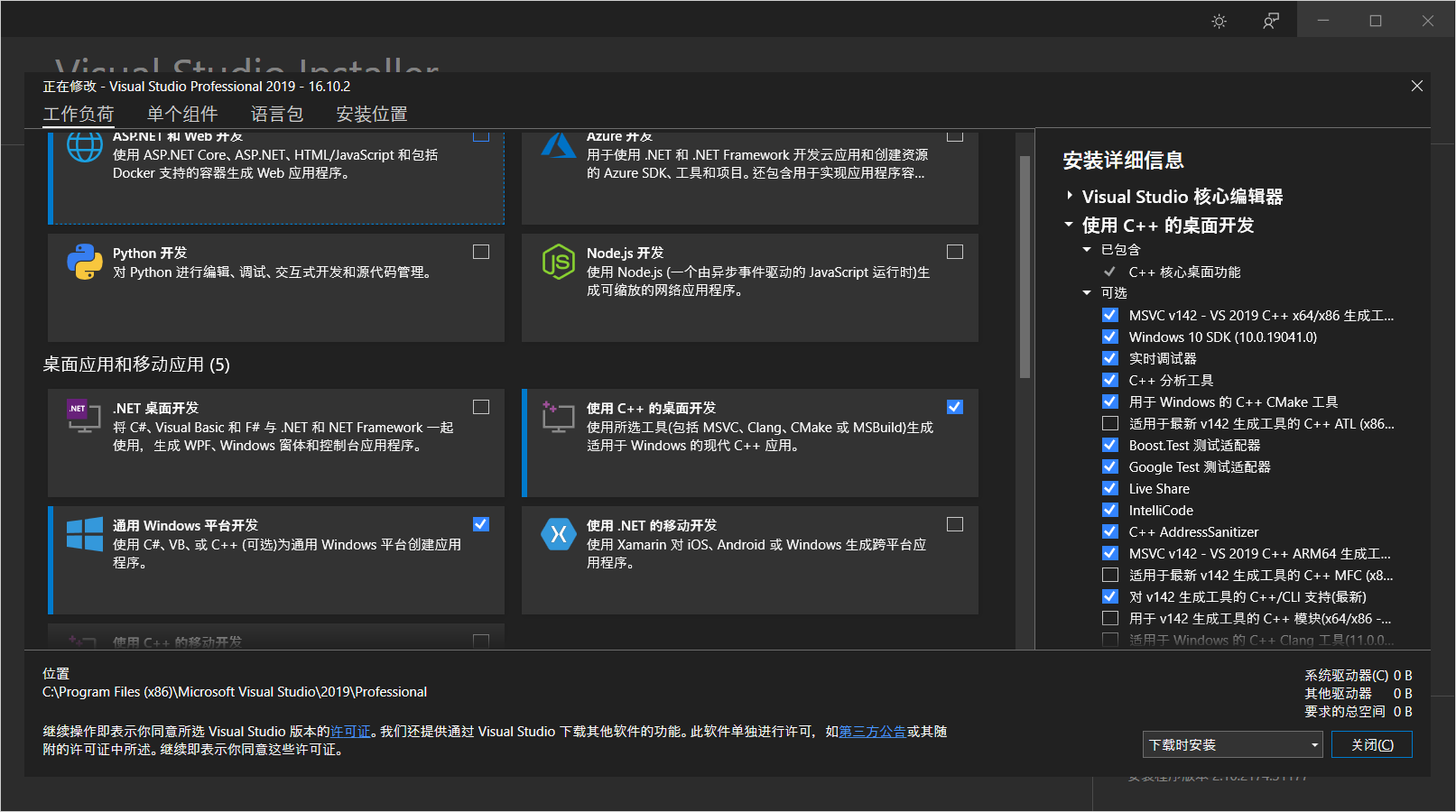
Task: Click the Azure 开发 workload icon
Action: pos(559,146)
